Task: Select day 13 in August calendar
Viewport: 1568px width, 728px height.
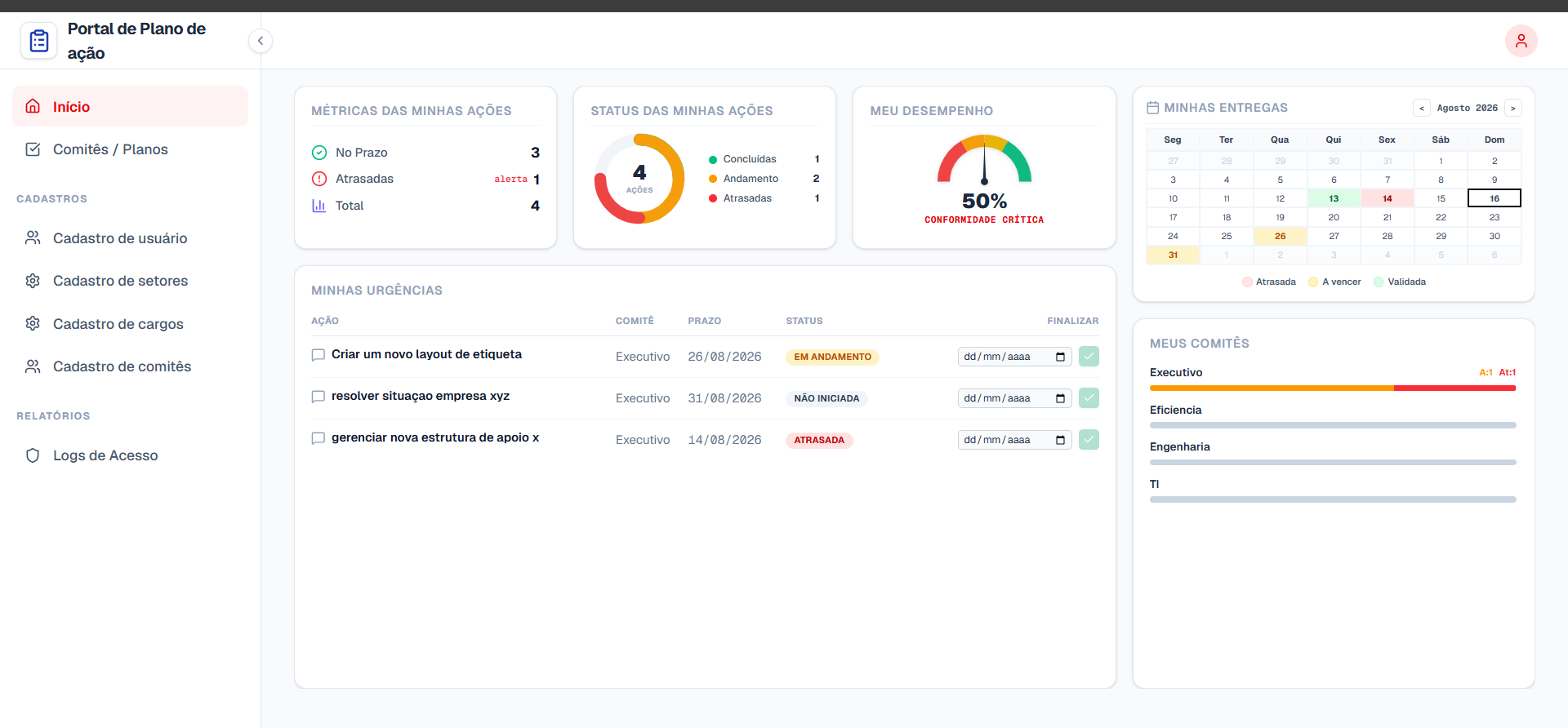Action: pos(1334,198)
